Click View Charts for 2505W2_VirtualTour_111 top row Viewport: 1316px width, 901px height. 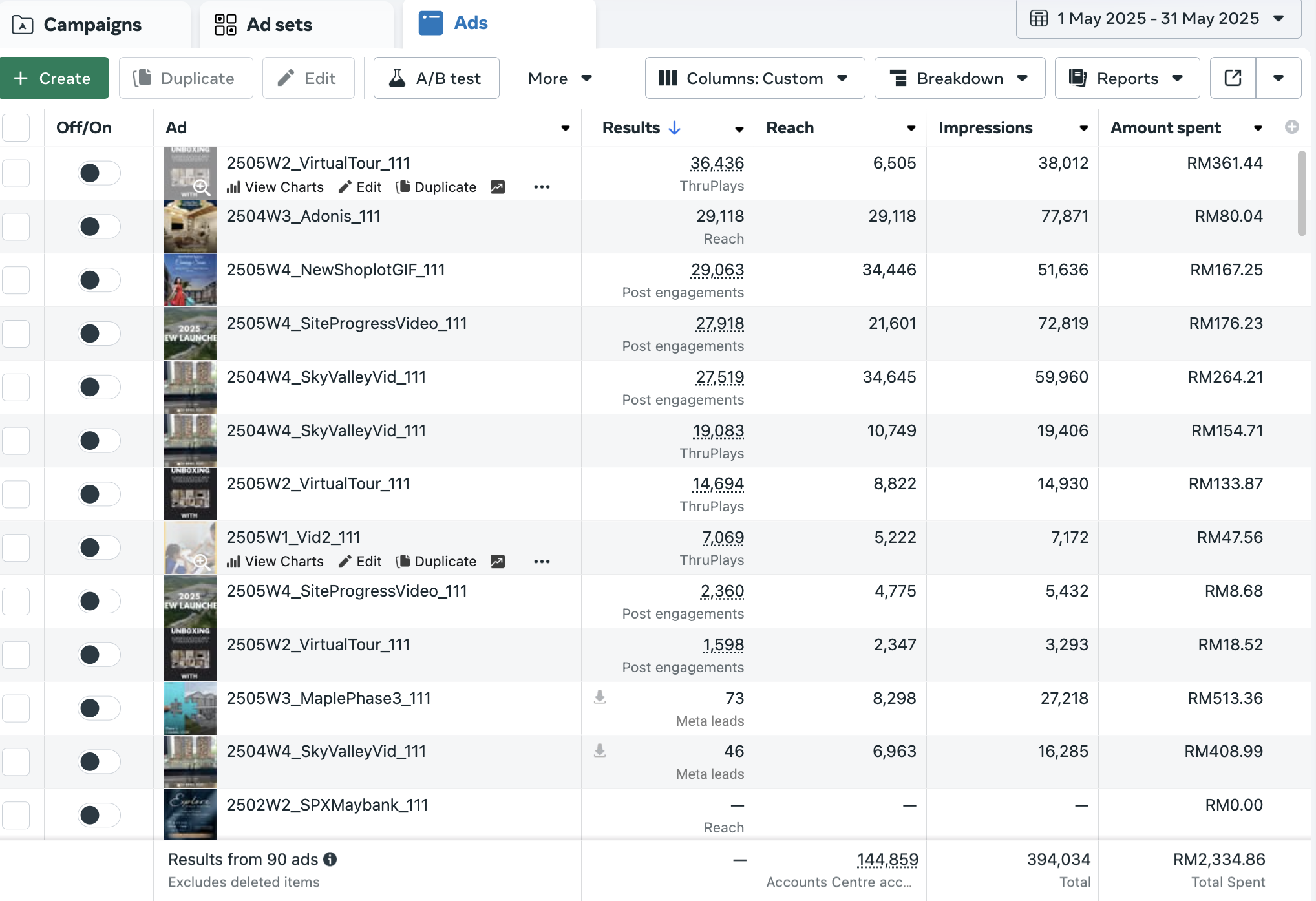tap(275, 187)
